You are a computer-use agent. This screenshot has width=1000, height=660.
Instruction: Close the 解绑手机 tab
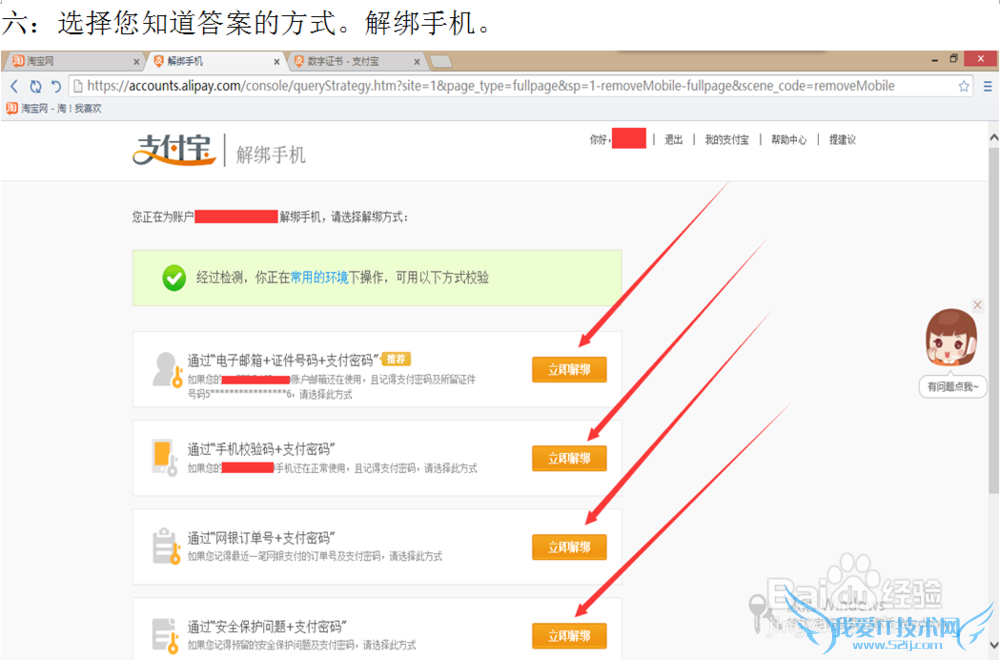click(276, 62)
